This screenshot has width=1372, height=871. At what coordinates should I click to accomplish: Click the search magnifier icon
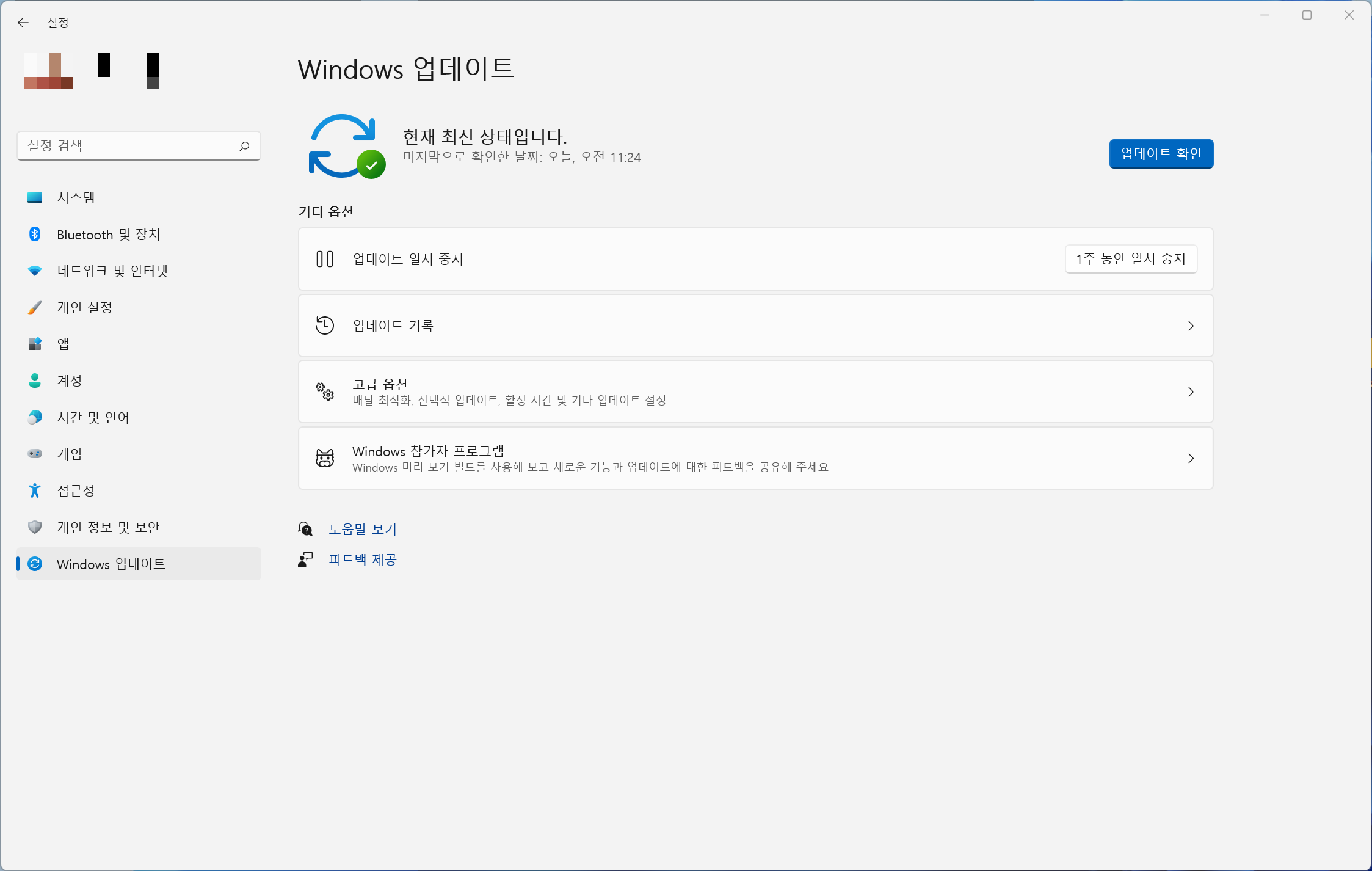[x=244, y=146]
